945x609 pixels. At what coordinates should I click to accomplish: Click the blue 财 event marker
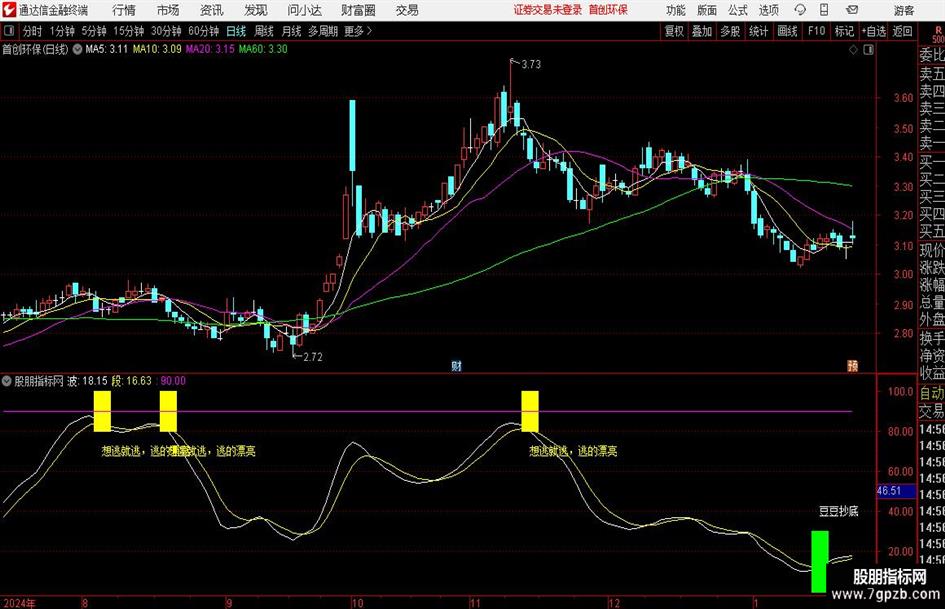coord(457,366)
